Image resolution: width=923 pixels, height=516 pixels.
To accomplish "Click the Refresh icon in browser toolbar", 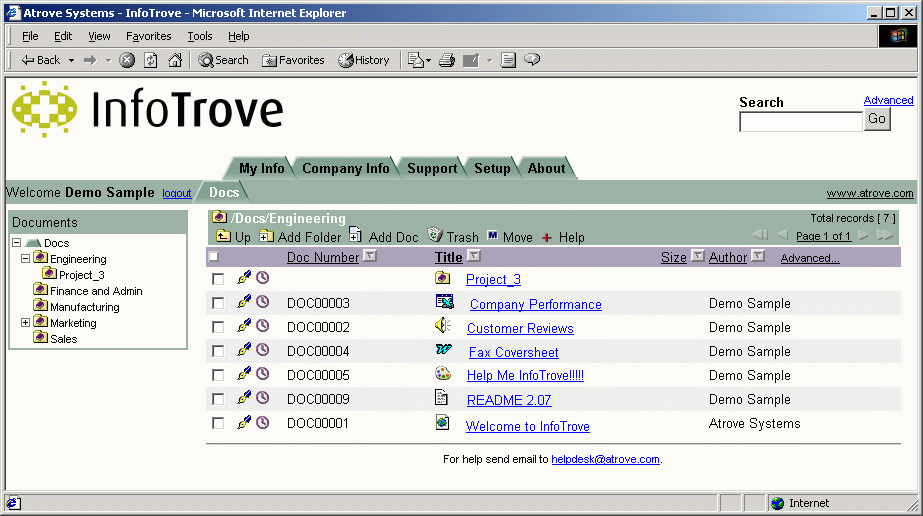I will tap(151, 60).
